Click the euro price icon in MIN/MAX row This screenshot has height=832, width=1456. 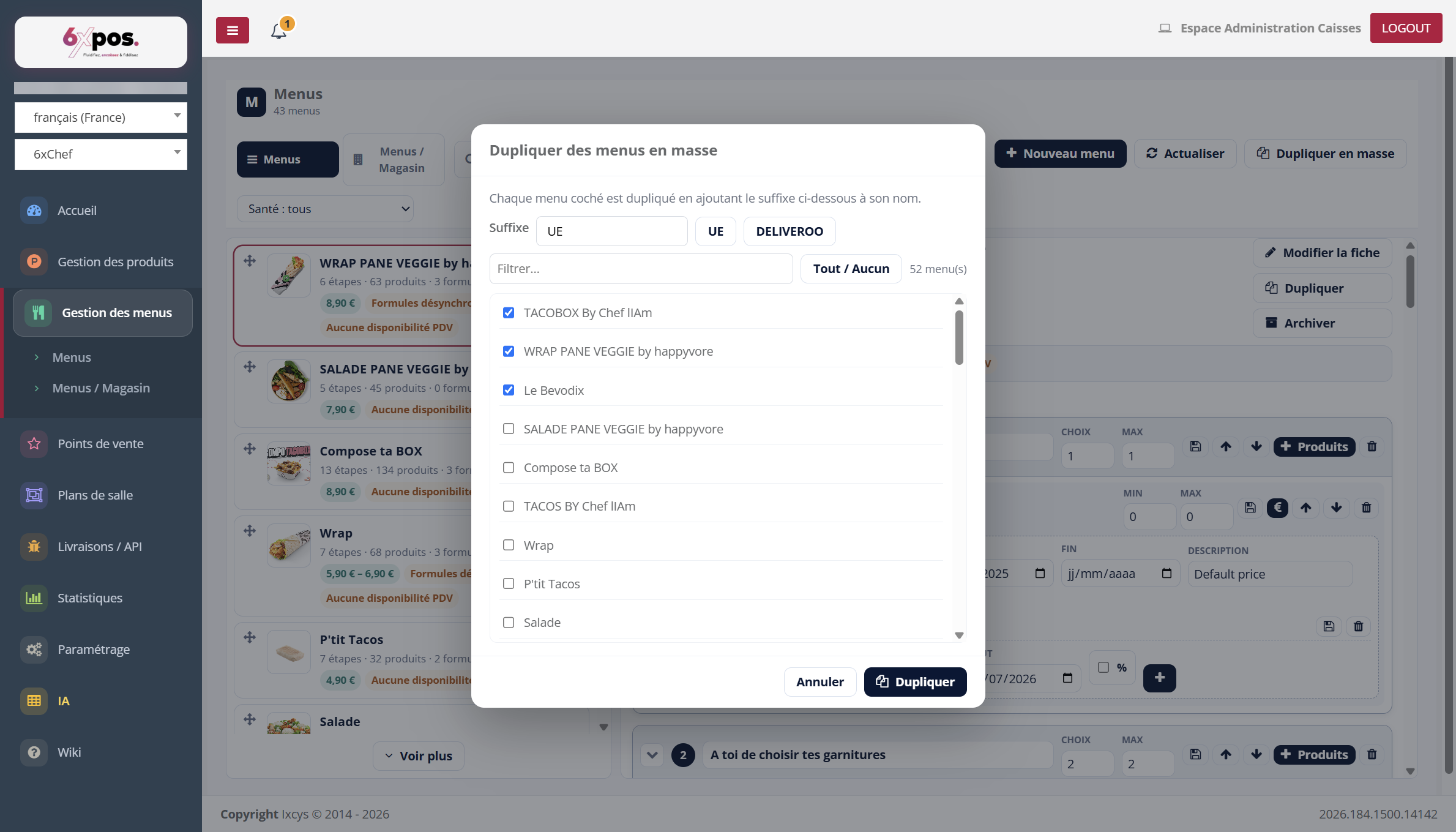pos(1277,508)
